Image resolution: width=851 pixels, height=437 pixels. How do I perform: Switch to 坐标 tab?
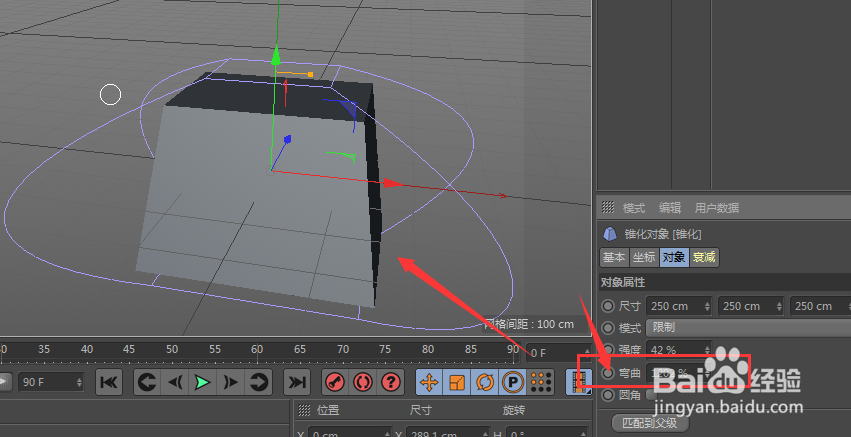(644, 257)
